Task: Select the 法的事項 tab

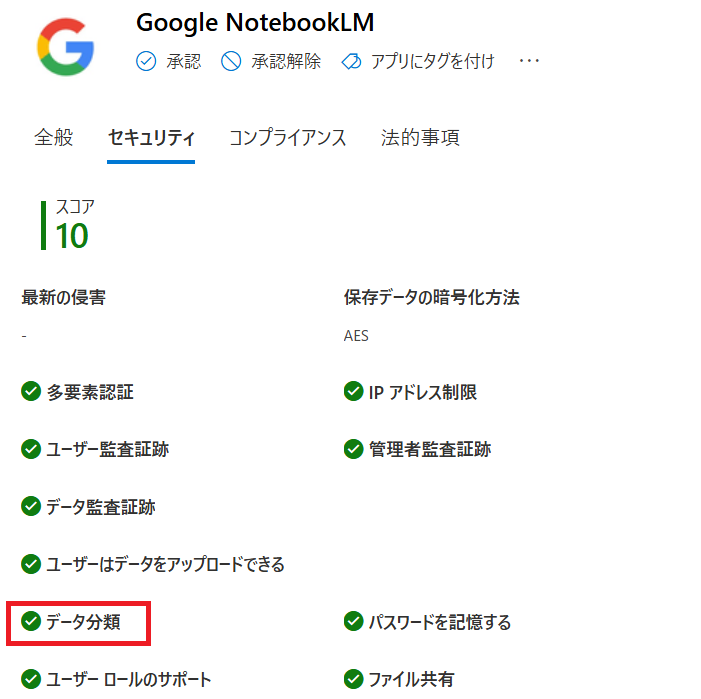Action: click(420, 138)
